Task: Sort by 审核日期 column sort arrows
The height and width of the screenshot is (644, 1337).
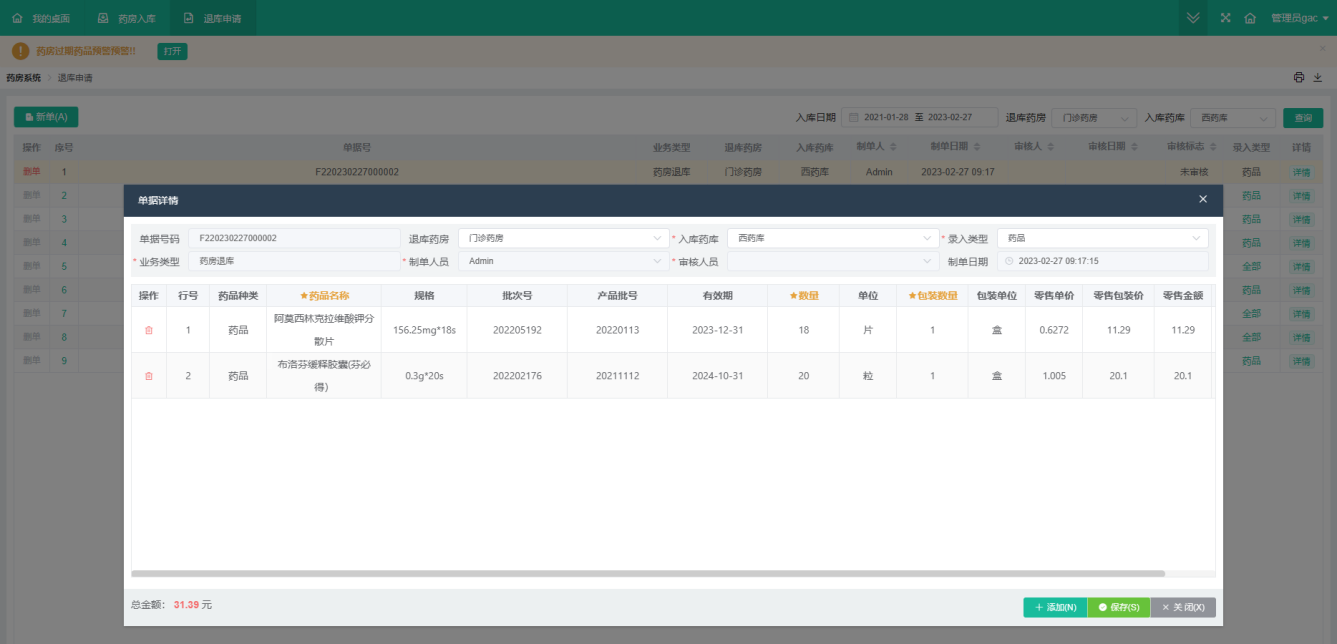Action: click(1136, 147)
